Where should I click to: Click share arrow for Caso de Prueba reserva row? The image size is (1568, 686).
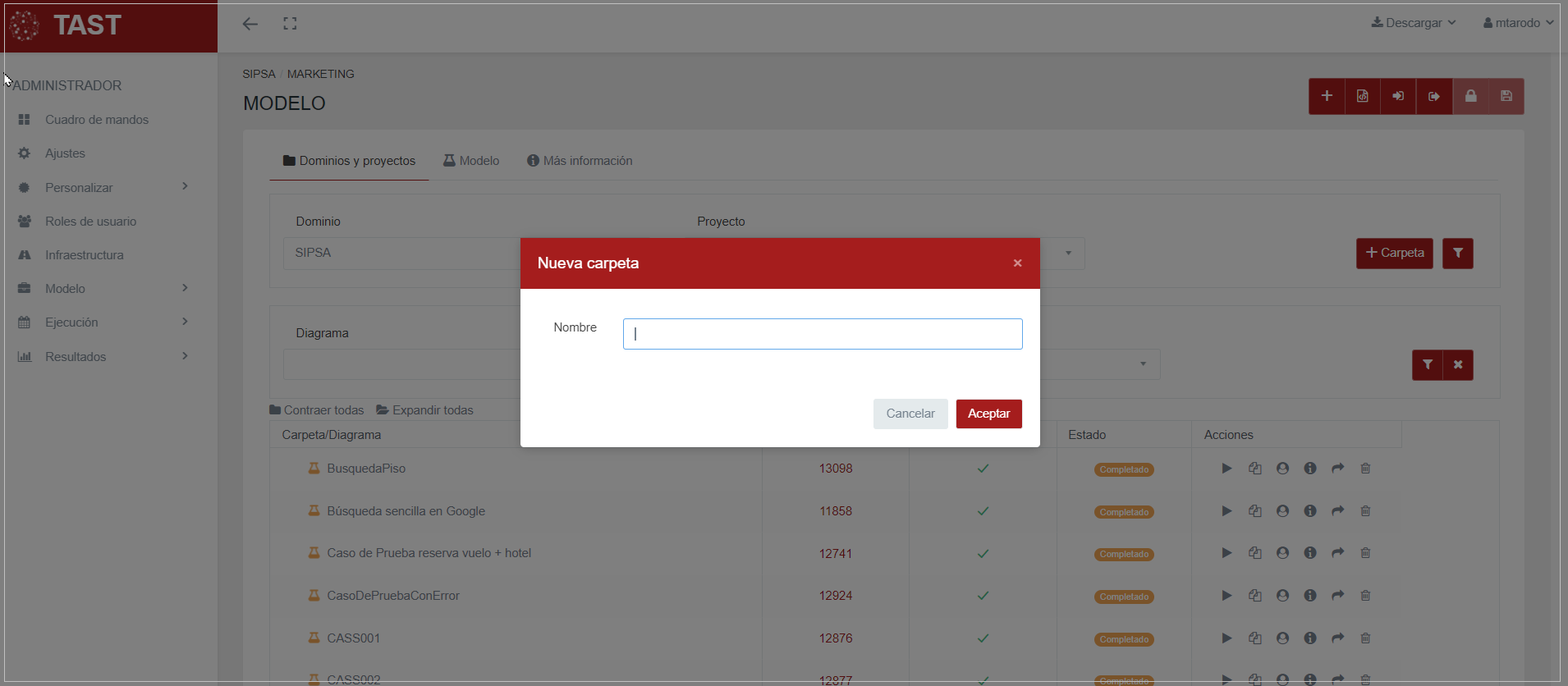tap(1337, 553)
